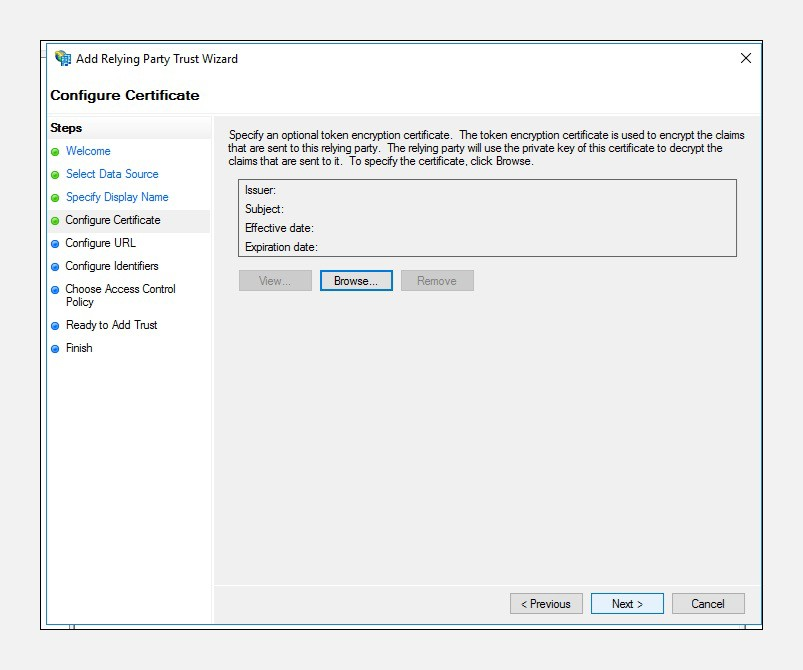
Task: Select Configure Certificate in the steps list
Action: tap(113, 220)
